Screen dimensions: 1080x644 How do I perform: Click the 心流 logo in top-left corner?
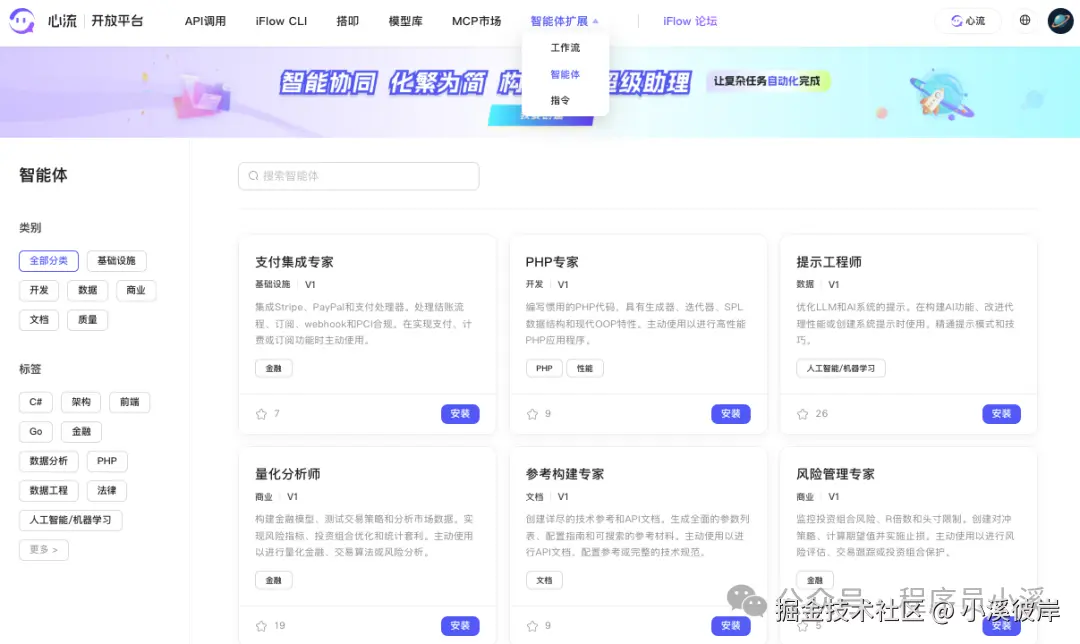click(x=22, y=20)
